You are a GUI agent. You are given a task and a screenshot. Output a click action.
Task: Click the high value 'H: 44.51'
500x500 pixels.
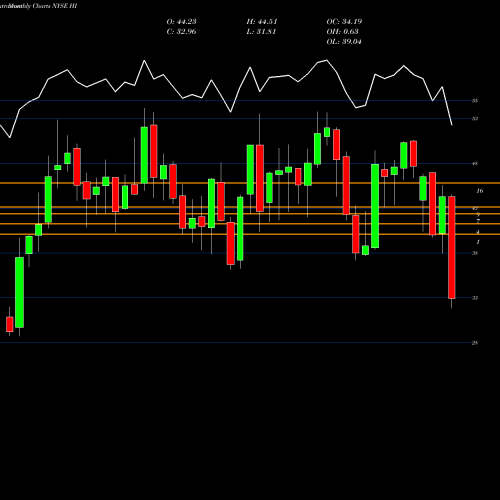coord(262,22)
